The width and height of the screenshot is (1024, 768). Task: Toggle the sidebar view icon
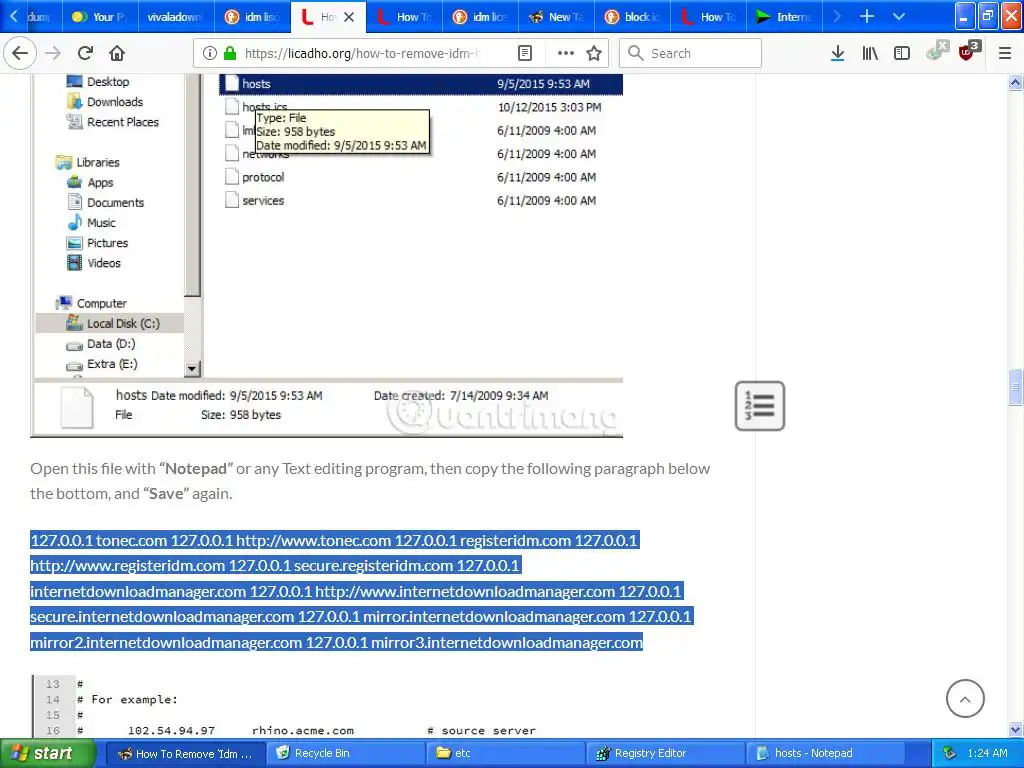coord(902,54)
